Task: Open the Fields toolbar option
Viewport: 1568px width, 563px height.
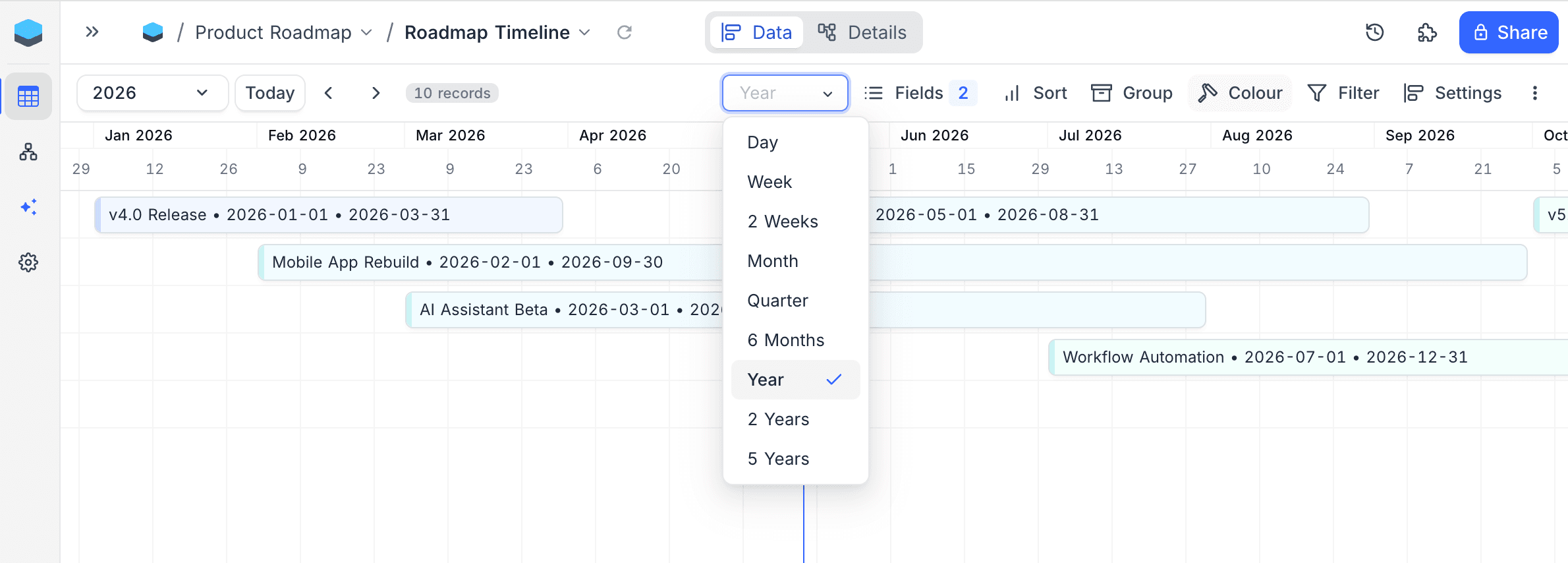Action: click(x=920, y=93)
